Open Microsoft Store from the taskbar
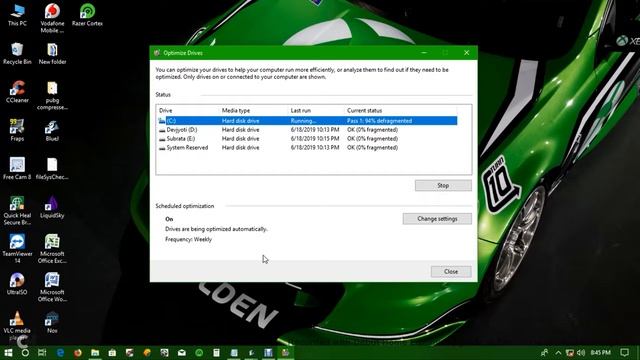 [x=112, y=353]
